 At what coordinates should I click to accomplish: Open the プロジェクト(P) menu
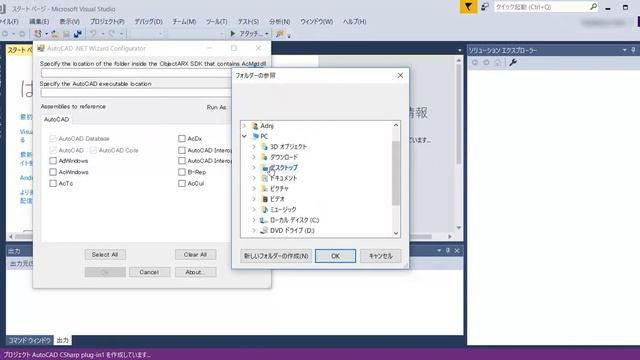(107, 21)
